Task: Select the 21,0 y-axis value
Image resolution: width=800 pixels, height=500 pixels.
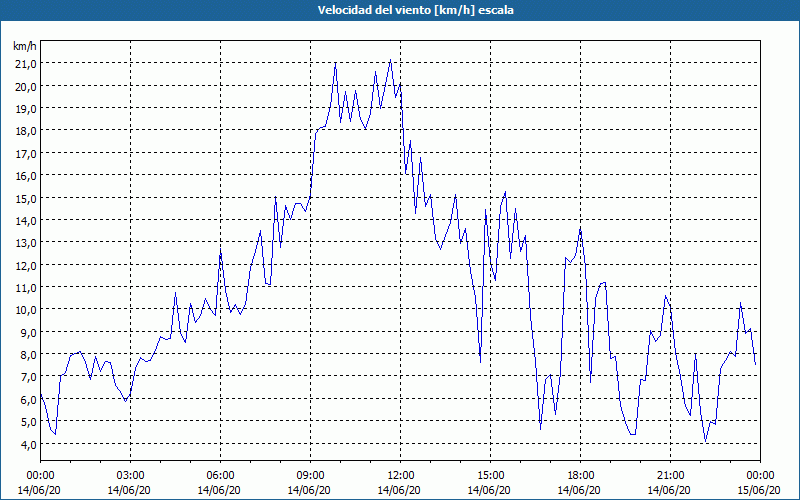Action: (26, 64)
